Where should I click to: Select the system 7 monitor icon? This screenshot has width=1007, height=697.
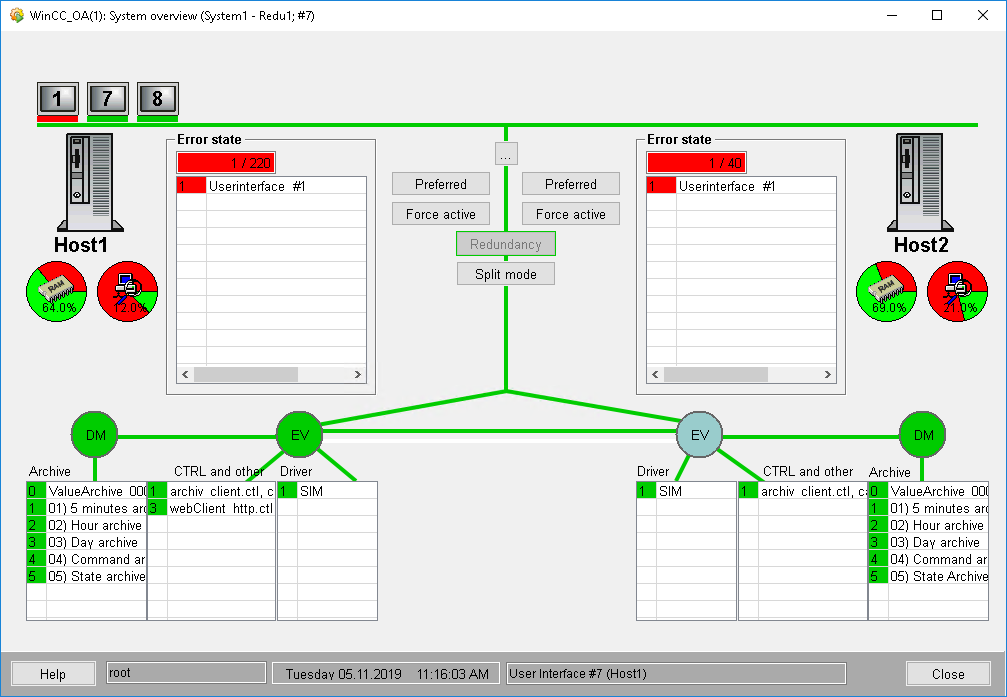(x=107, y=98)
